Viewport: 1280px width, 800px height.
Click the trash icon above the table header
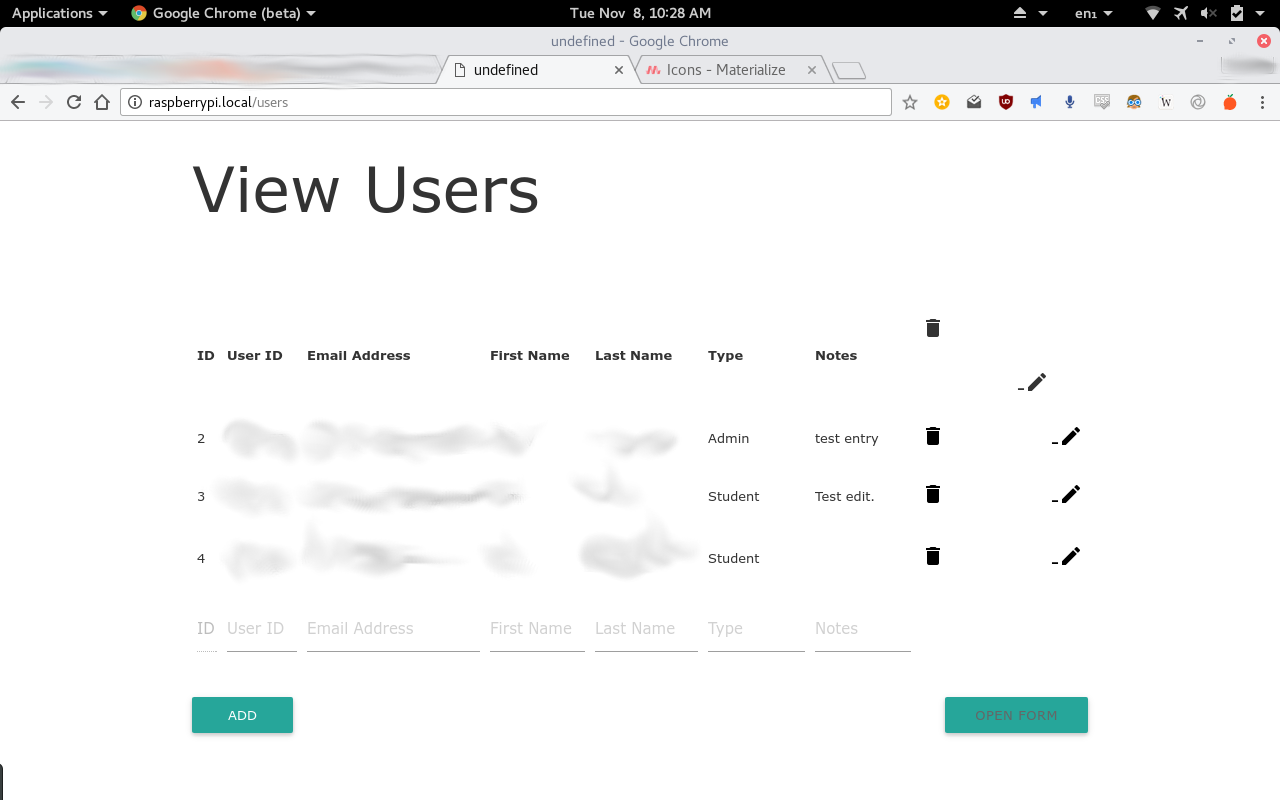pos(933,328)
